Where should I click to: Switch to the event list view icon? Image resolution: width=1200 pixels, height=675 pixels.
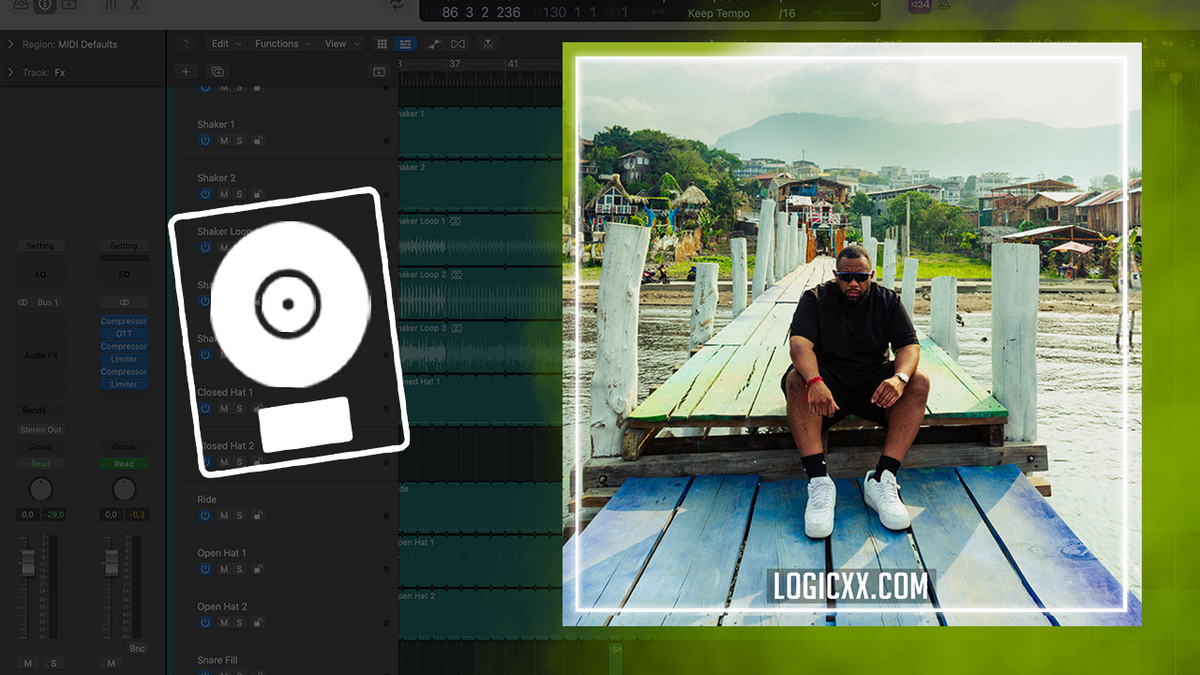tap(406, 43)
